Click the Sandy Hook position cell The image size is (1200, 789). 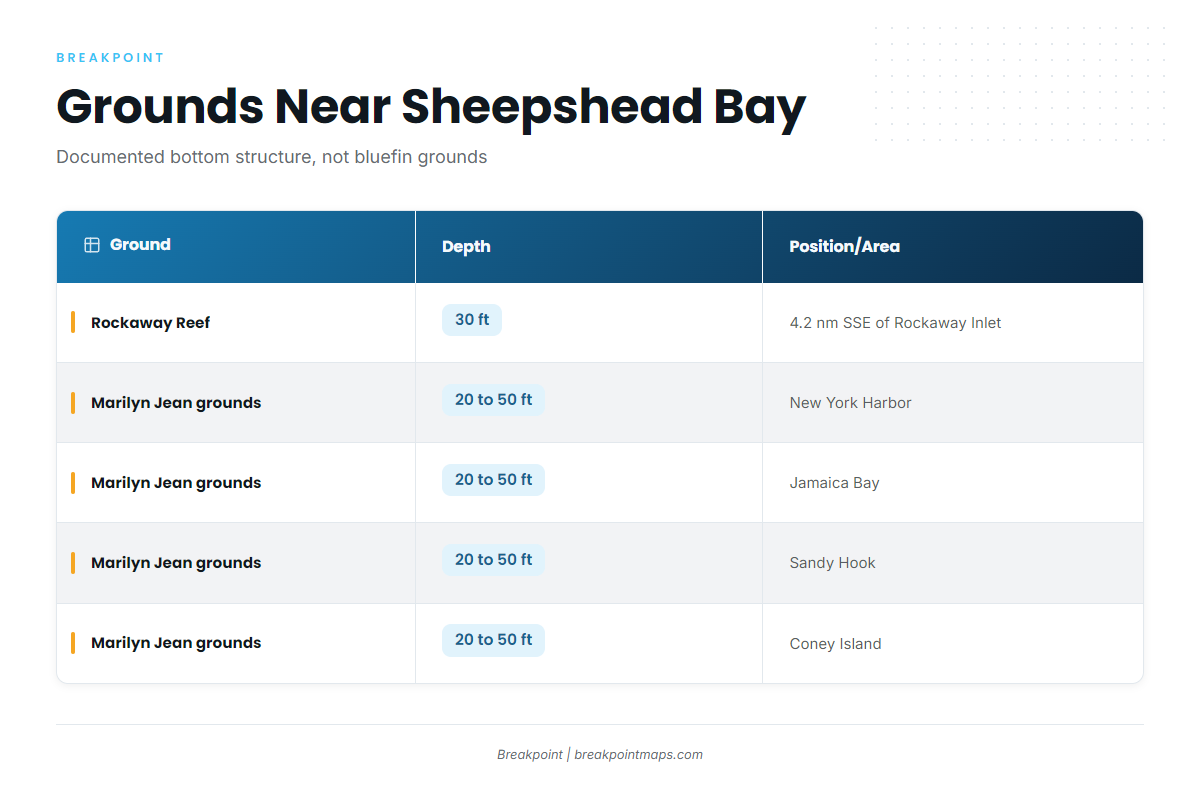952,563
